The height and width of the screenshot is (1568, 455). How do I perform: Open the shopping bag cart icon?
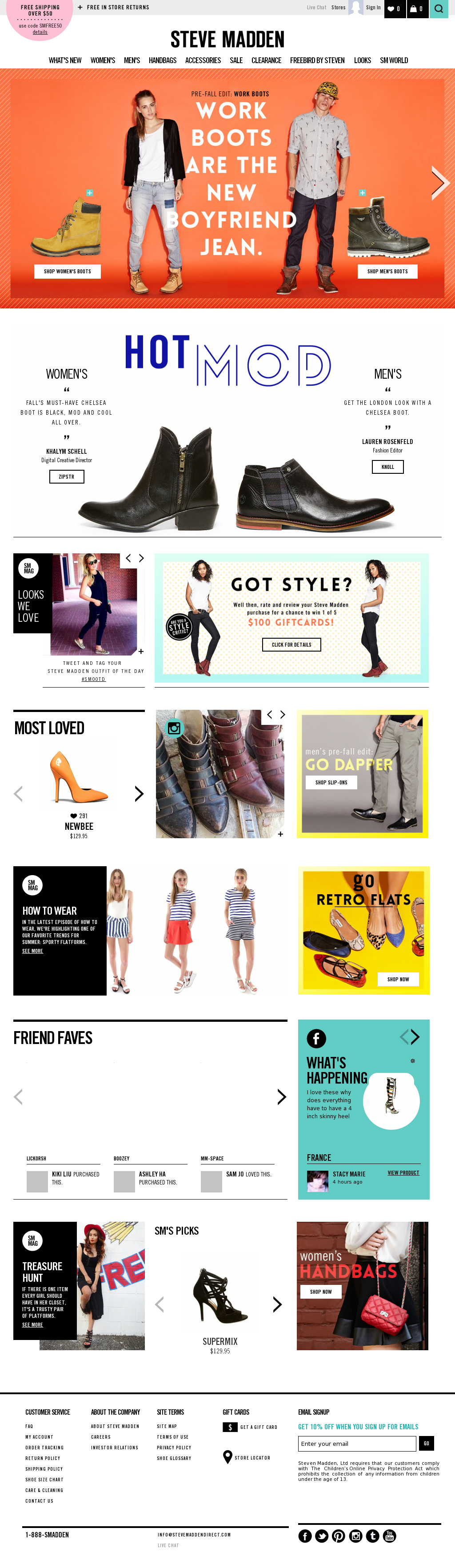[x=417, y=8]
